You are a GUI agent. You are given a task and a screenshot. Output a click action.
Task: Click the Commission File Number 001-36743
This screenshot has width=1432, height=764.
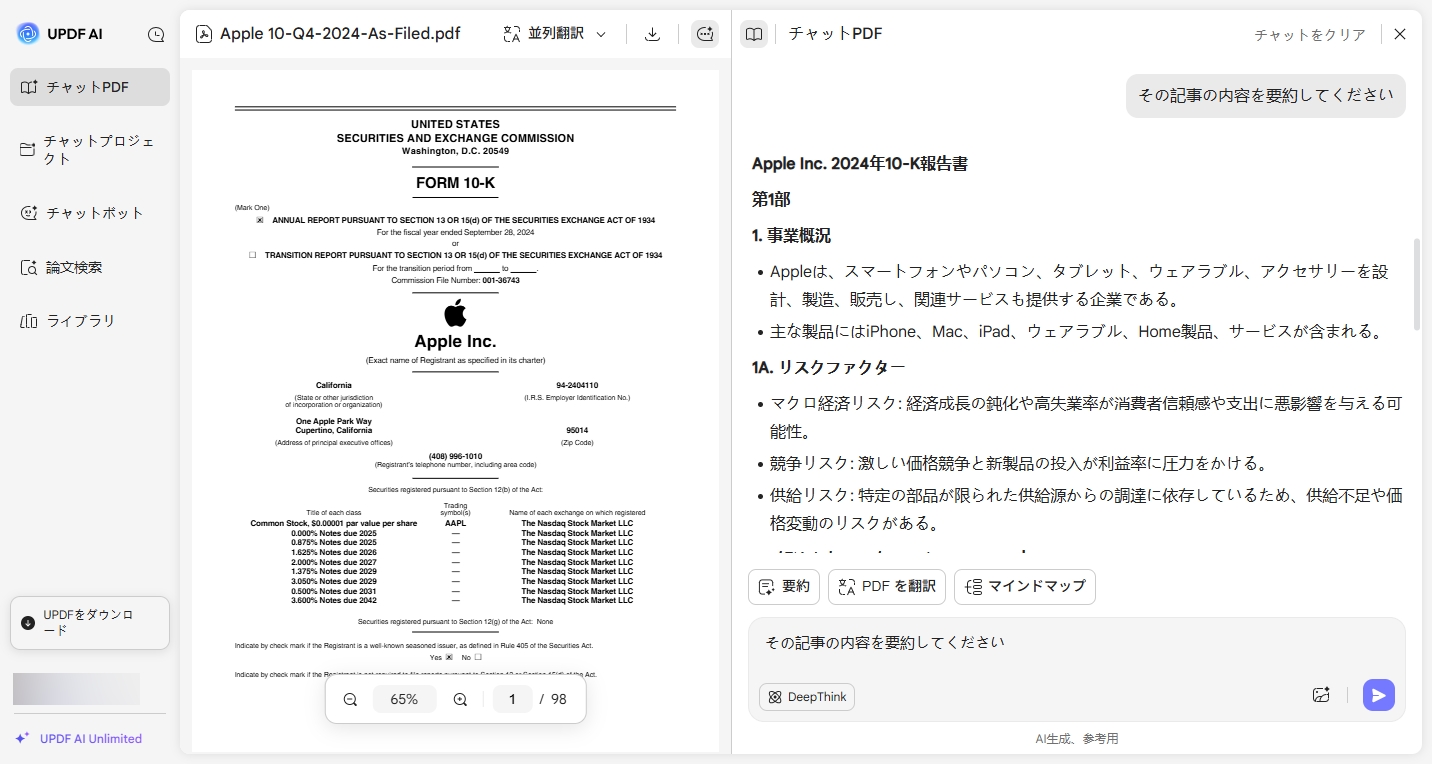(x=455, y=280)
